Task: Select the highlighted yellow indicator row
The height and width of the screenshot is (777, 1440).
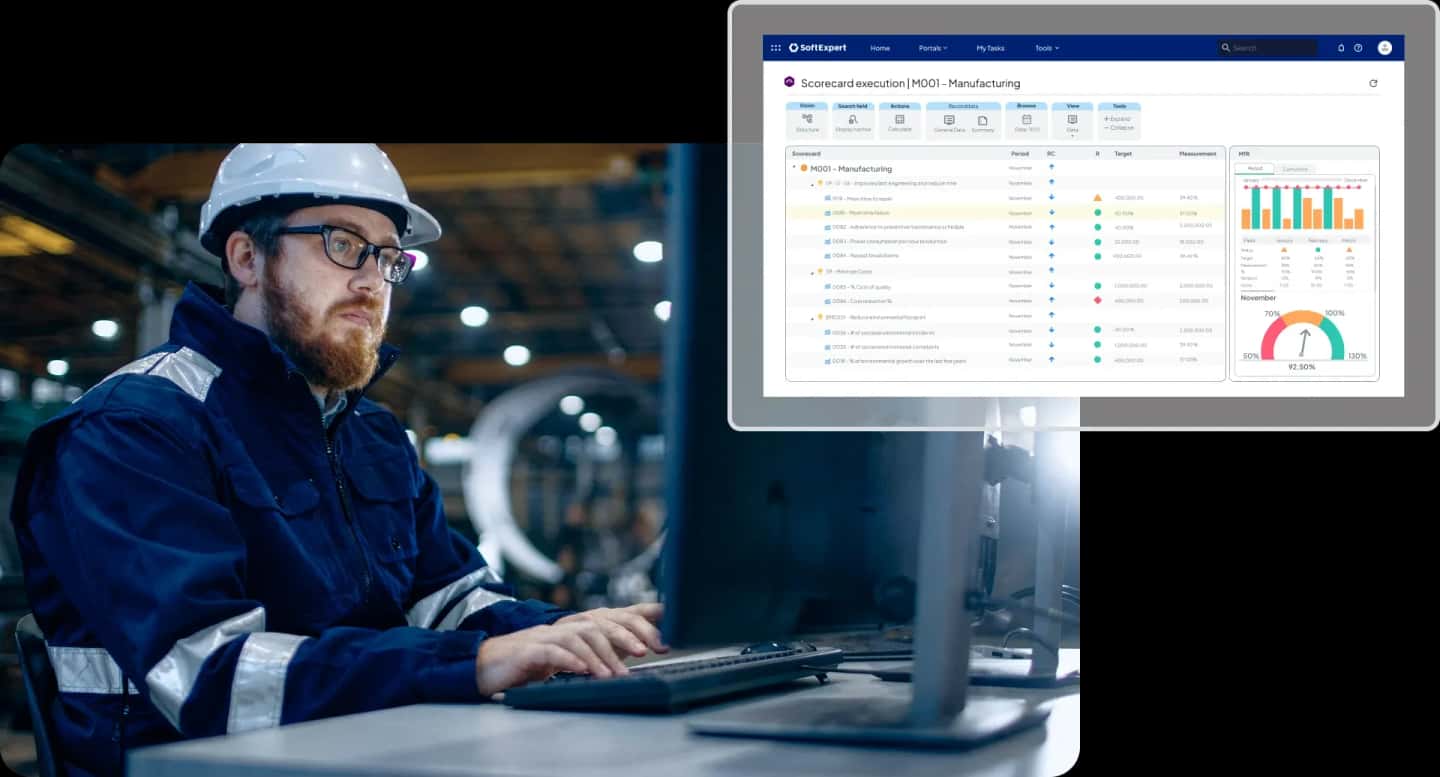Action: tap(1005, 213)
